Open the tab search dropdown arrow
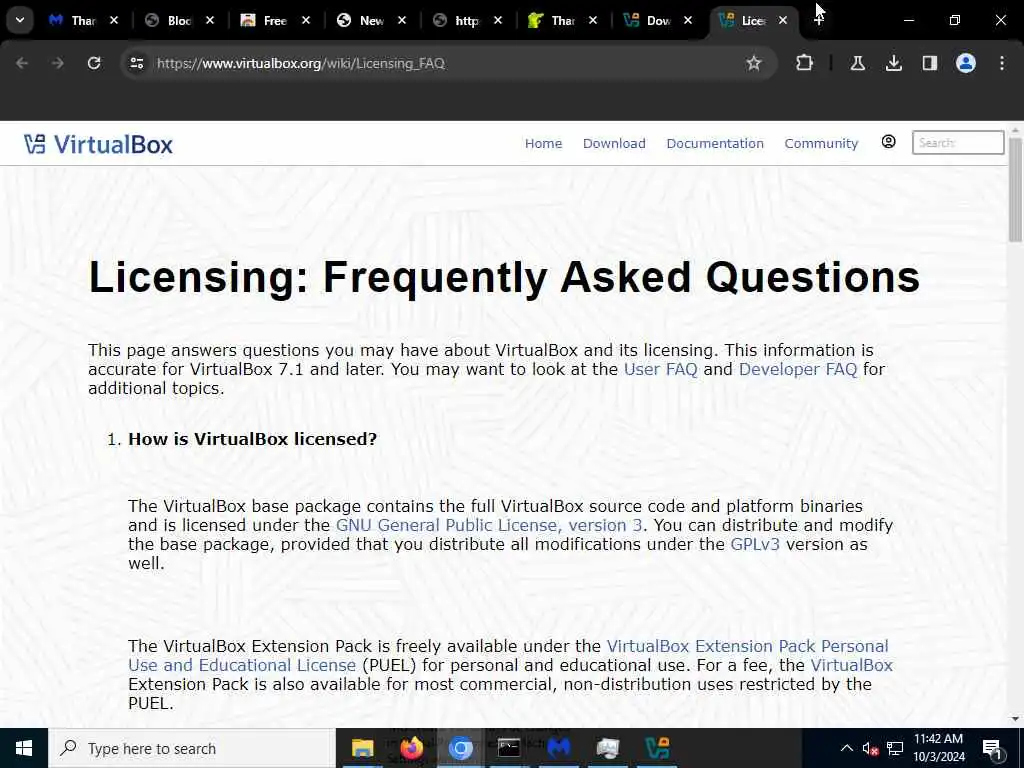Screen dimensions: 1024x768 [x=20, y=20]
